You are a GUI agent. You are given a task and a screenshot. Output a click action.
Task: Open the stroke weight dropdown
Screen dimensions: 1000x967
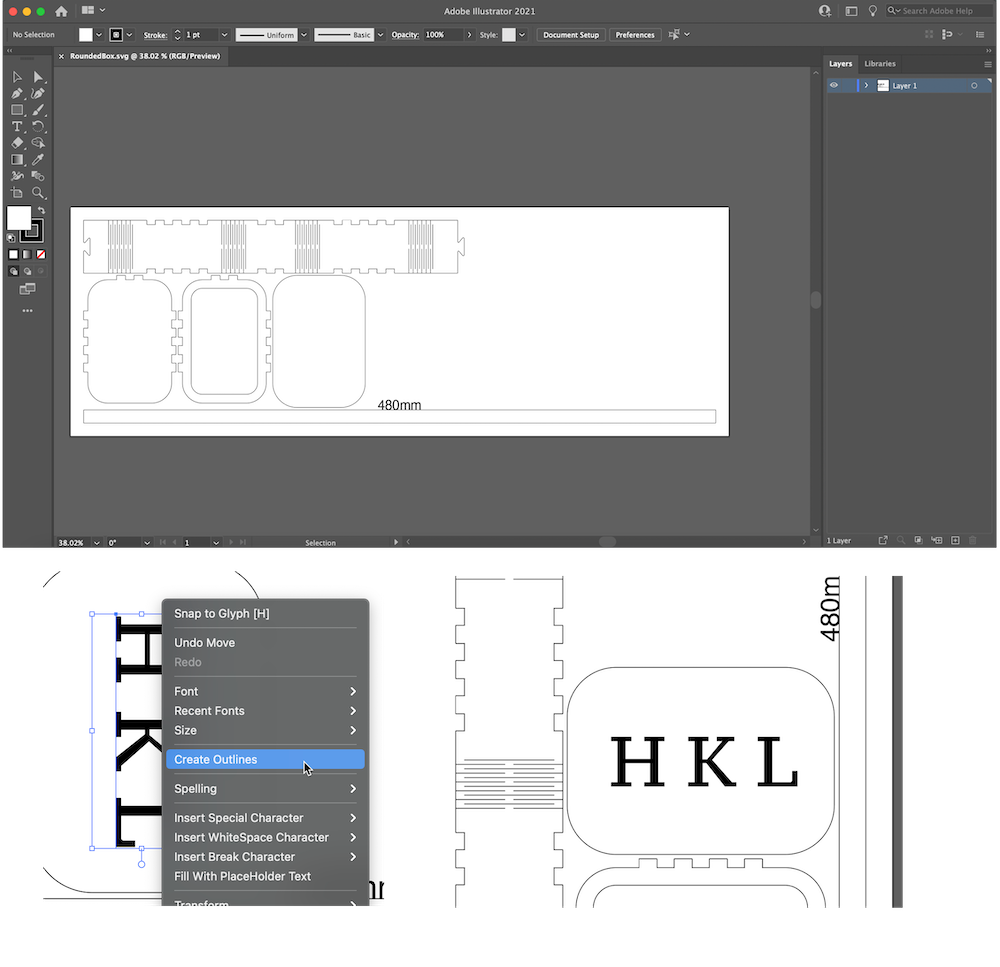(x=224, y=35)
